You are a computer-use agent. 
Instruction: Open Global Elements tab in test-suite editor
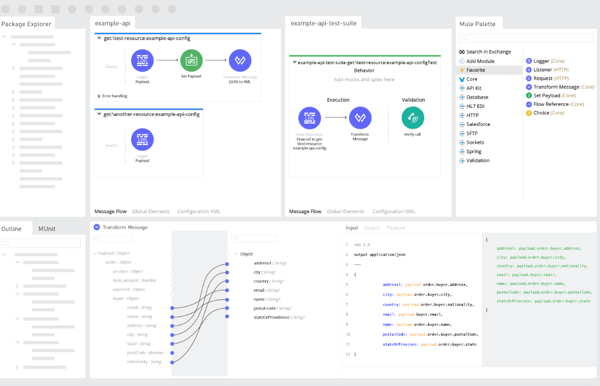(x=345, y=211)
